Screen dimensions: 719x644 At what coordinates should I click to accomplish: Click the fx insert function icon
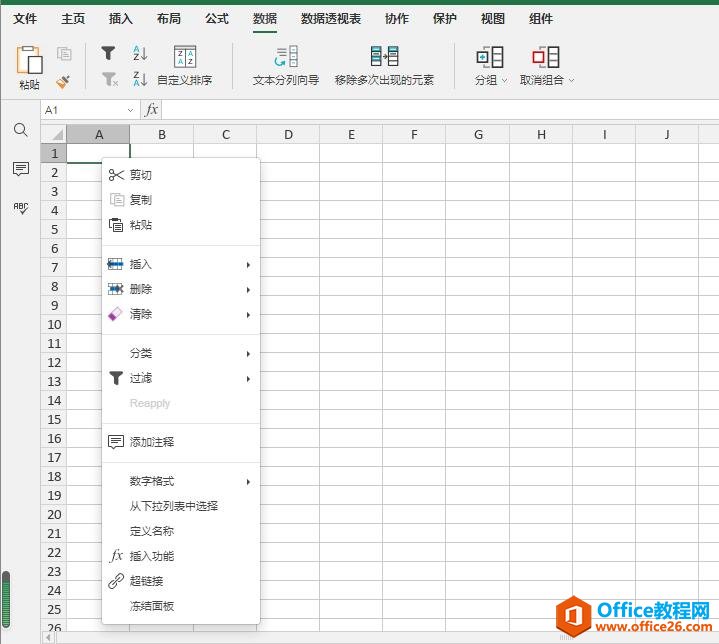[x=151, y=110]
